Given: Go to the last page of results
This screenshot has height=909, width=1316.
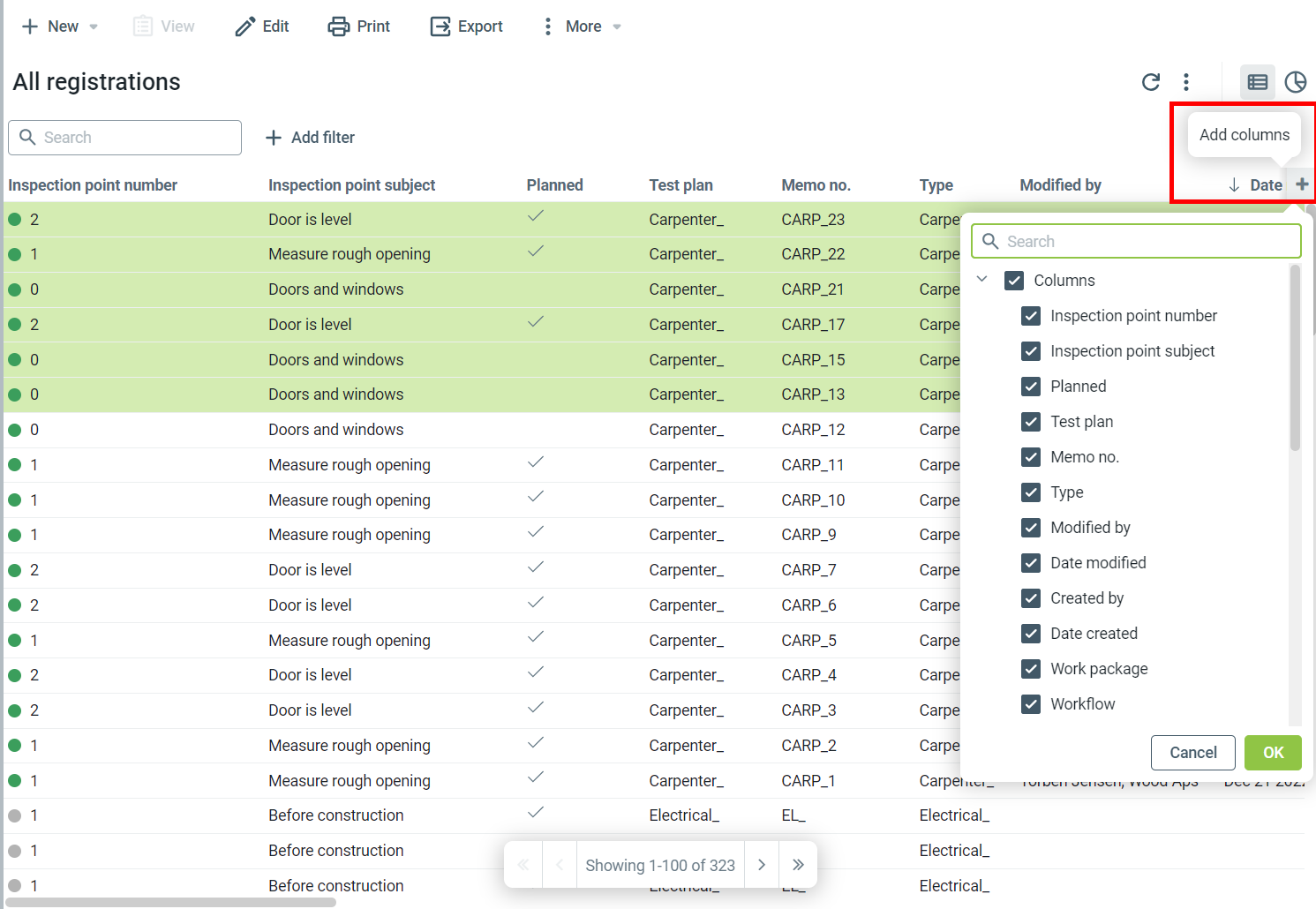Looking at the screenshot, I should [798, 865].
